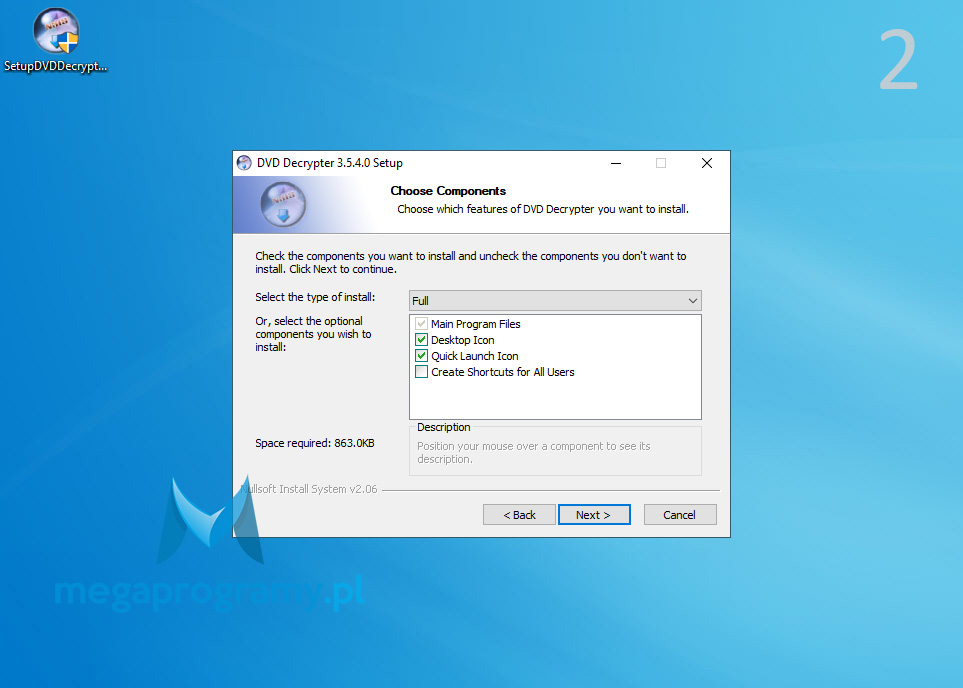Click the DVD Decrypter title bar icon
The height and width of the screenshot is (688, 963).
244,163
